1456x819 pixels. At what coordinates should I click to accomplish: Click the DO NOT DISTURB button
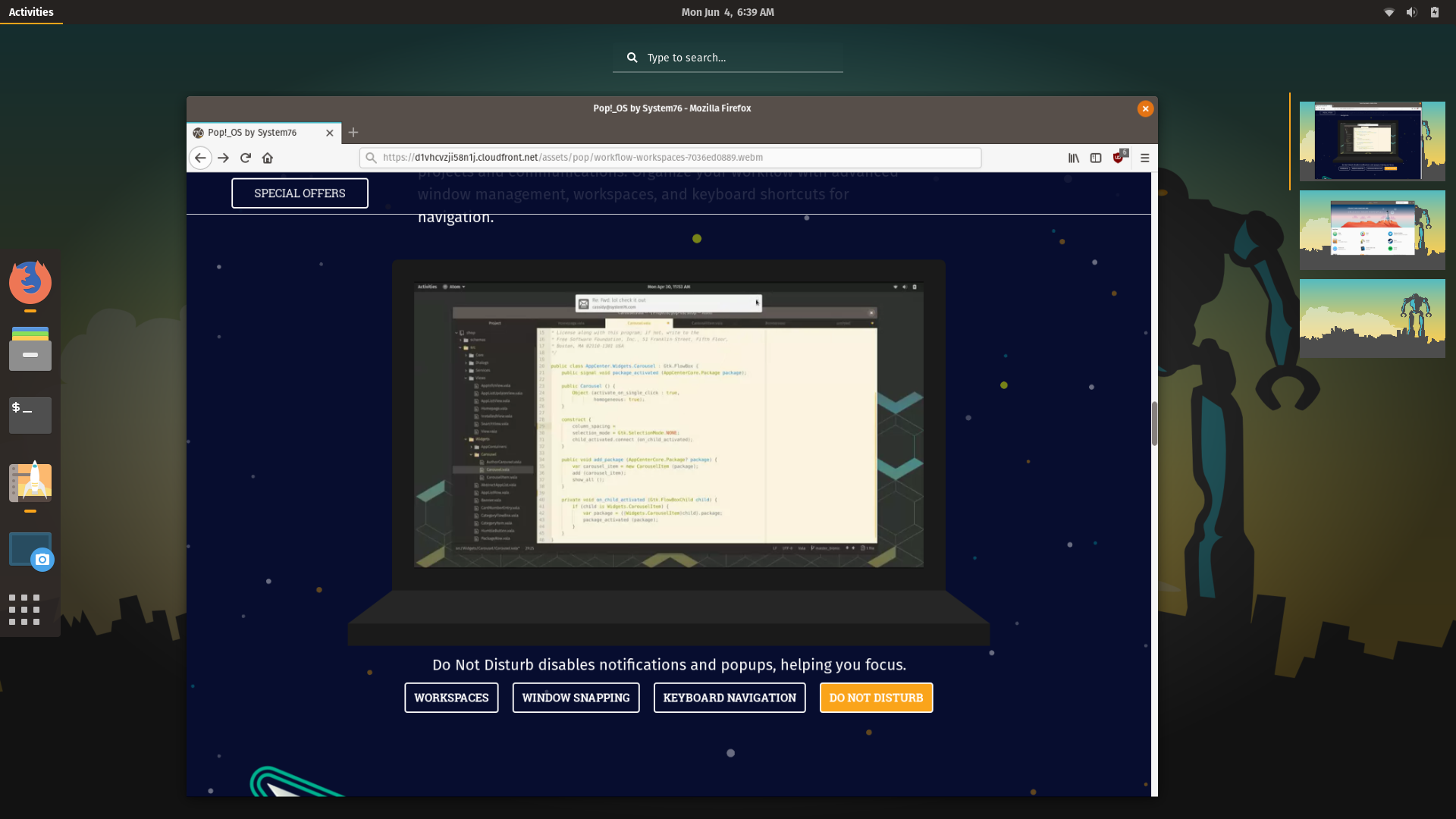click(876, 697)
